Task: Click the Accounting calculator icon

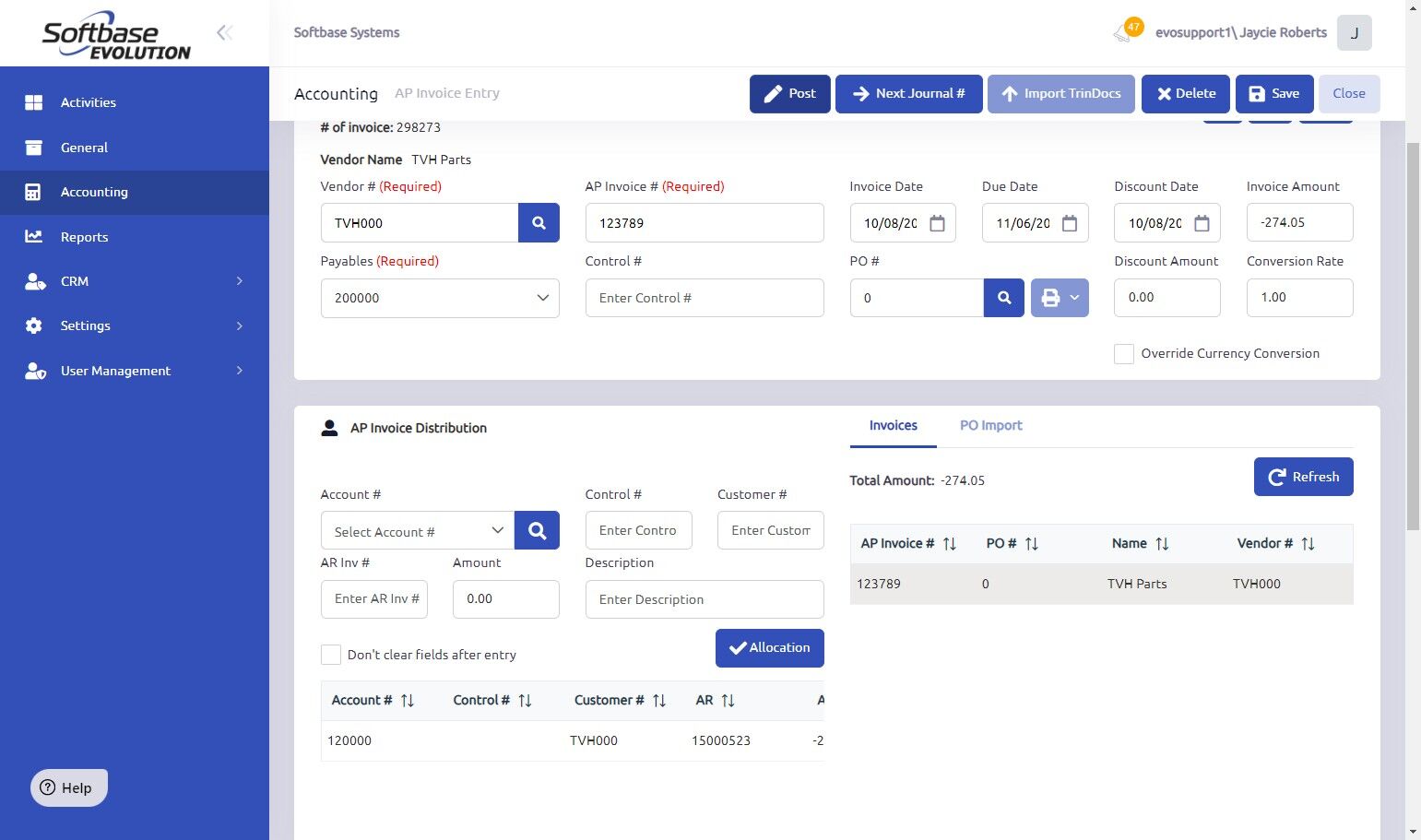Action: [x=33, y=192]
